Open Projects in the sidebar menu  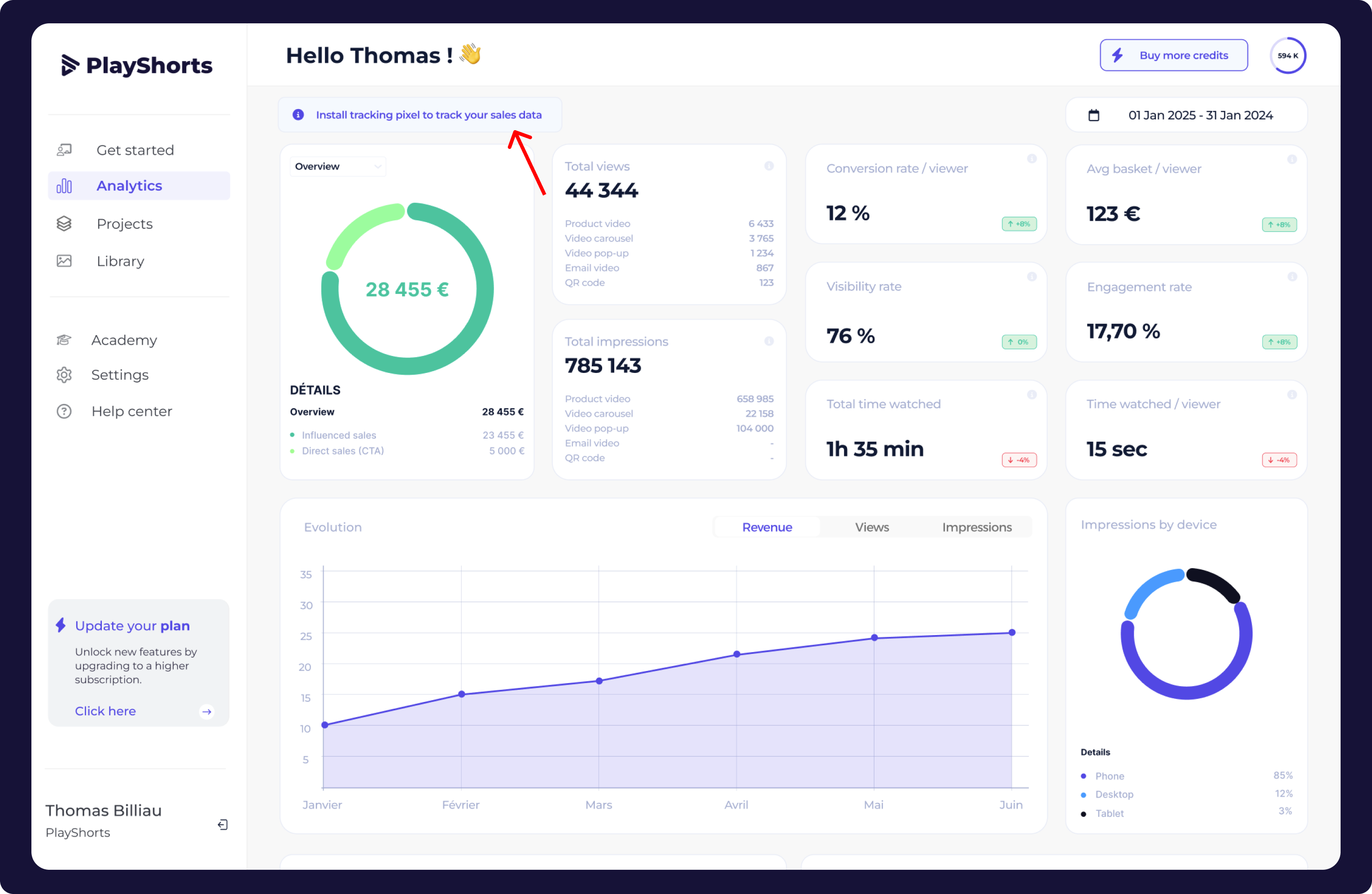pos(125,224)
